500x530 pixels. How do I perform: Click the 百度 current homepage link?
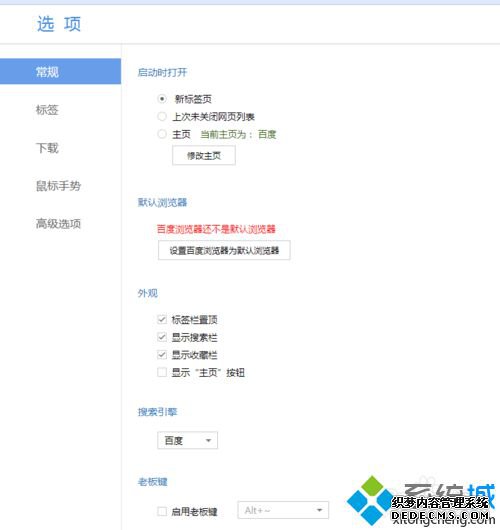click(x=267, y=135)
